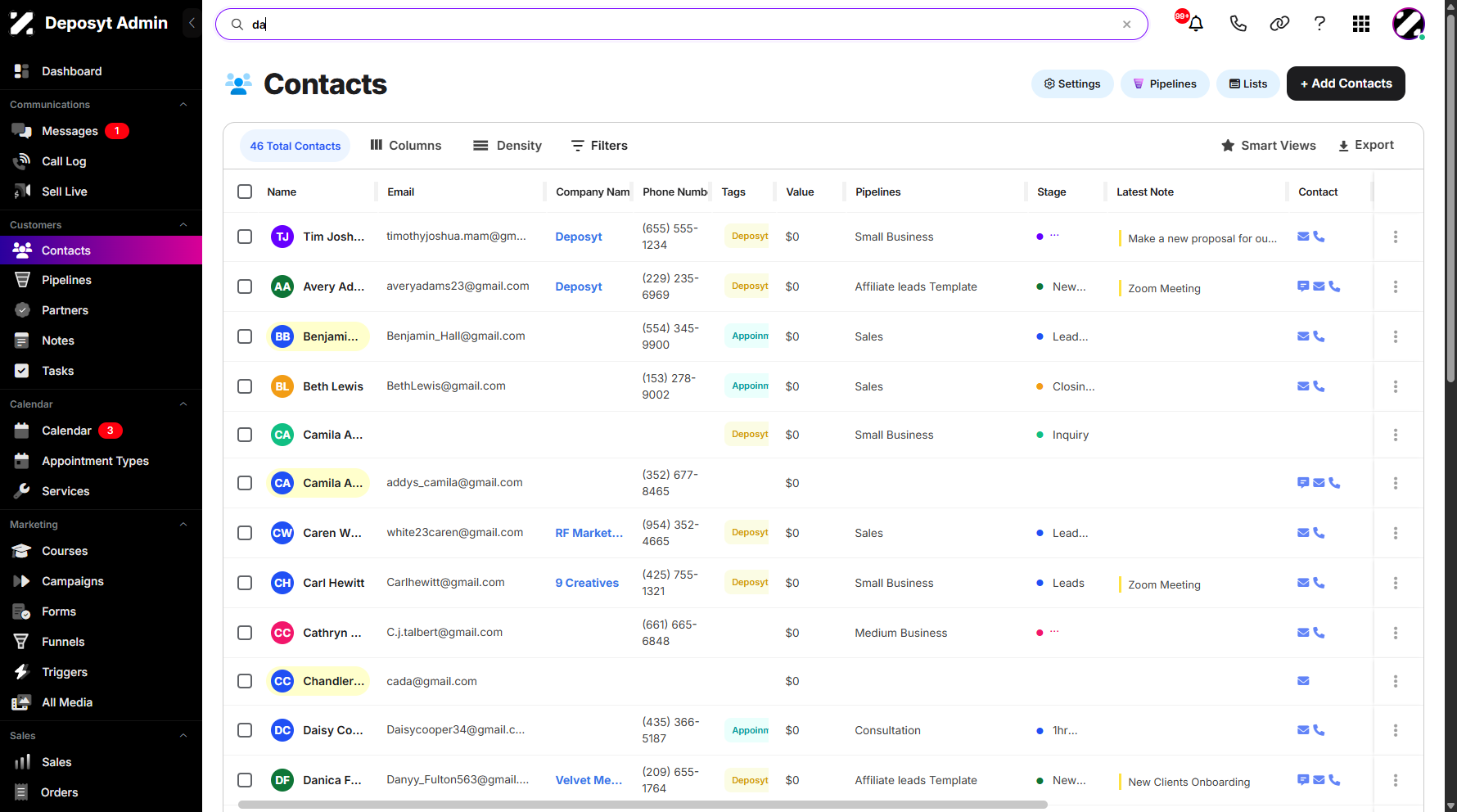
Task: Click the phone dialer icon in header
Action: coord(1238,24)
